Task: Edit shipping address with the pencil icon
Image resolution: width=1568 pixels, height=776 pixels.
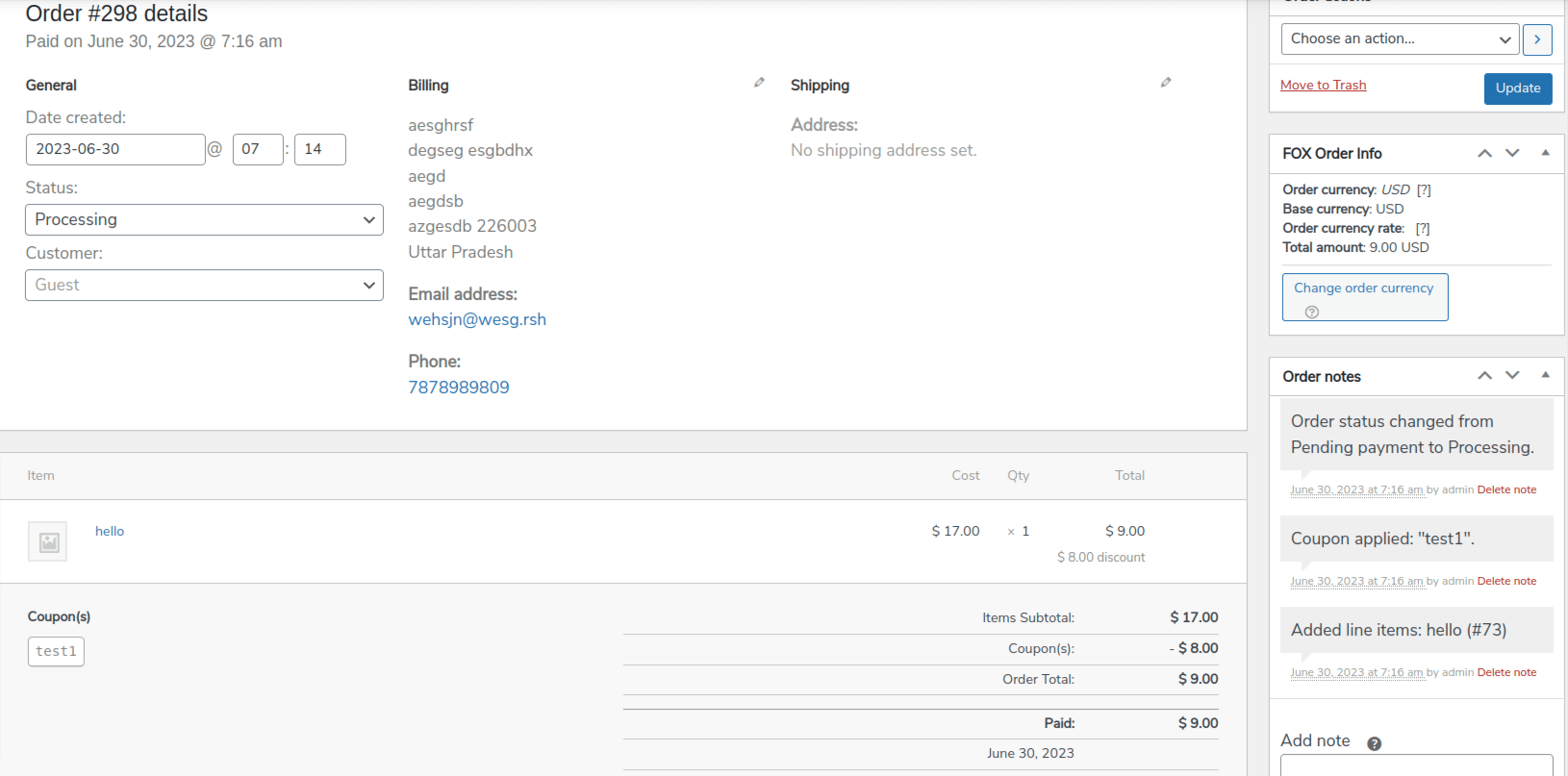Action: point(1166,83)
